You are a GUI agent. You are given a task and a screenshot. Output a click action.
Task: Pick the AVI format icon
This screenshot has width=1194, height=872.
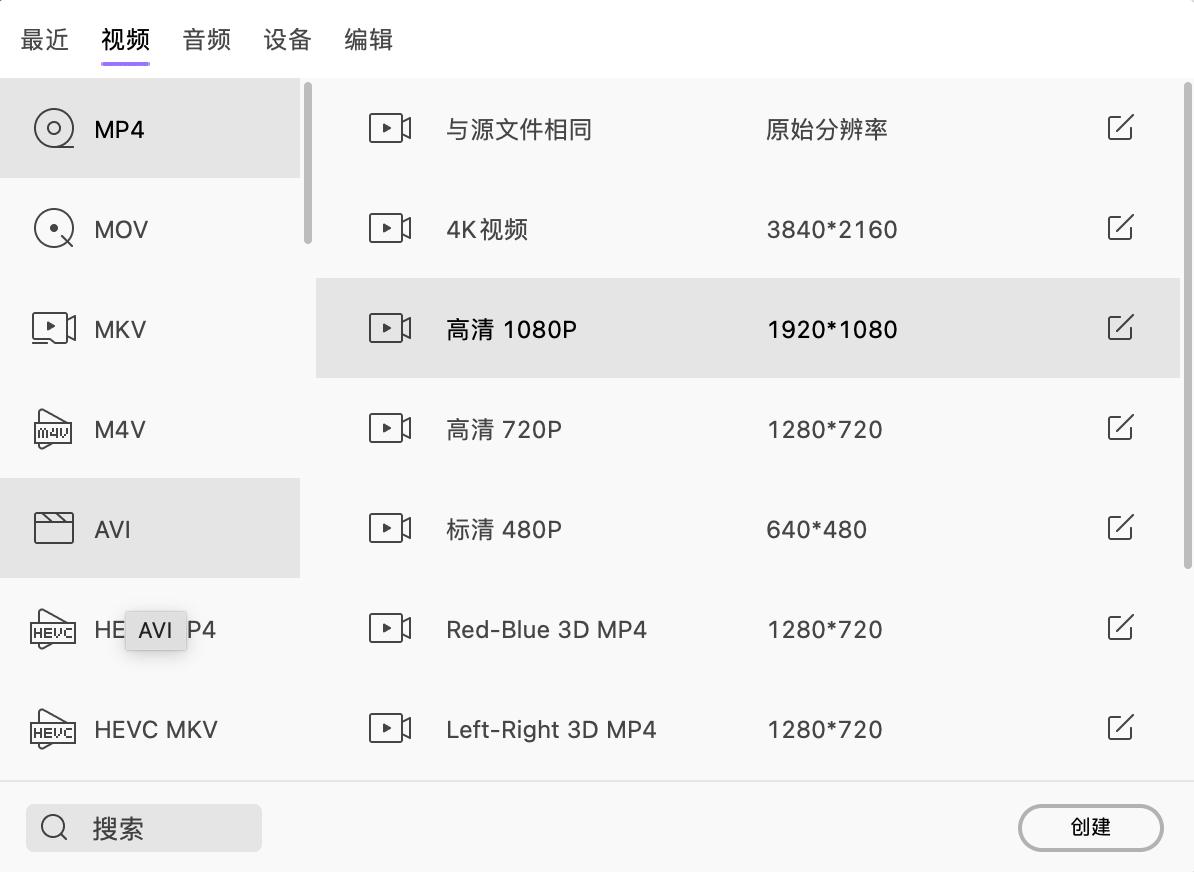[52, 528]
